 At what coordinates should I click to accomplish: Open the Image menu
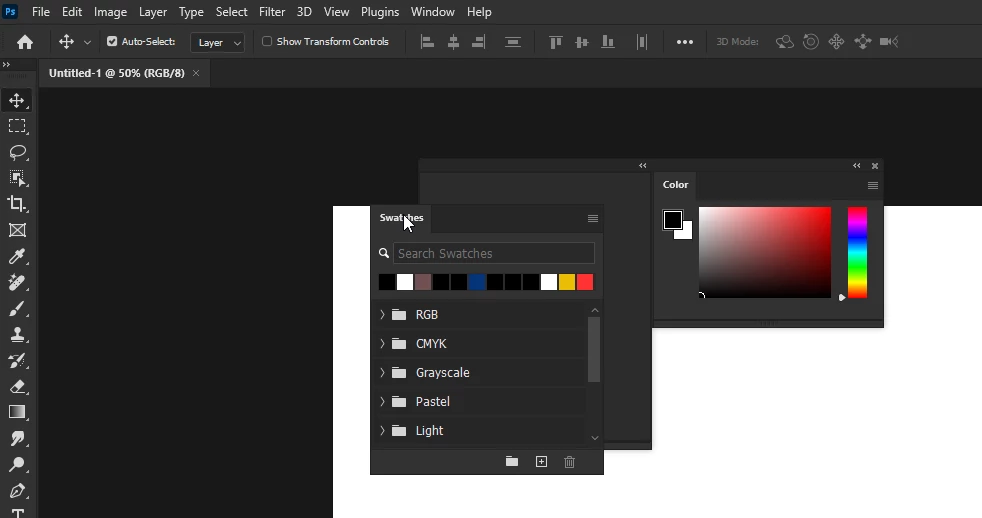pyautogui.click(x=110, y=12)
